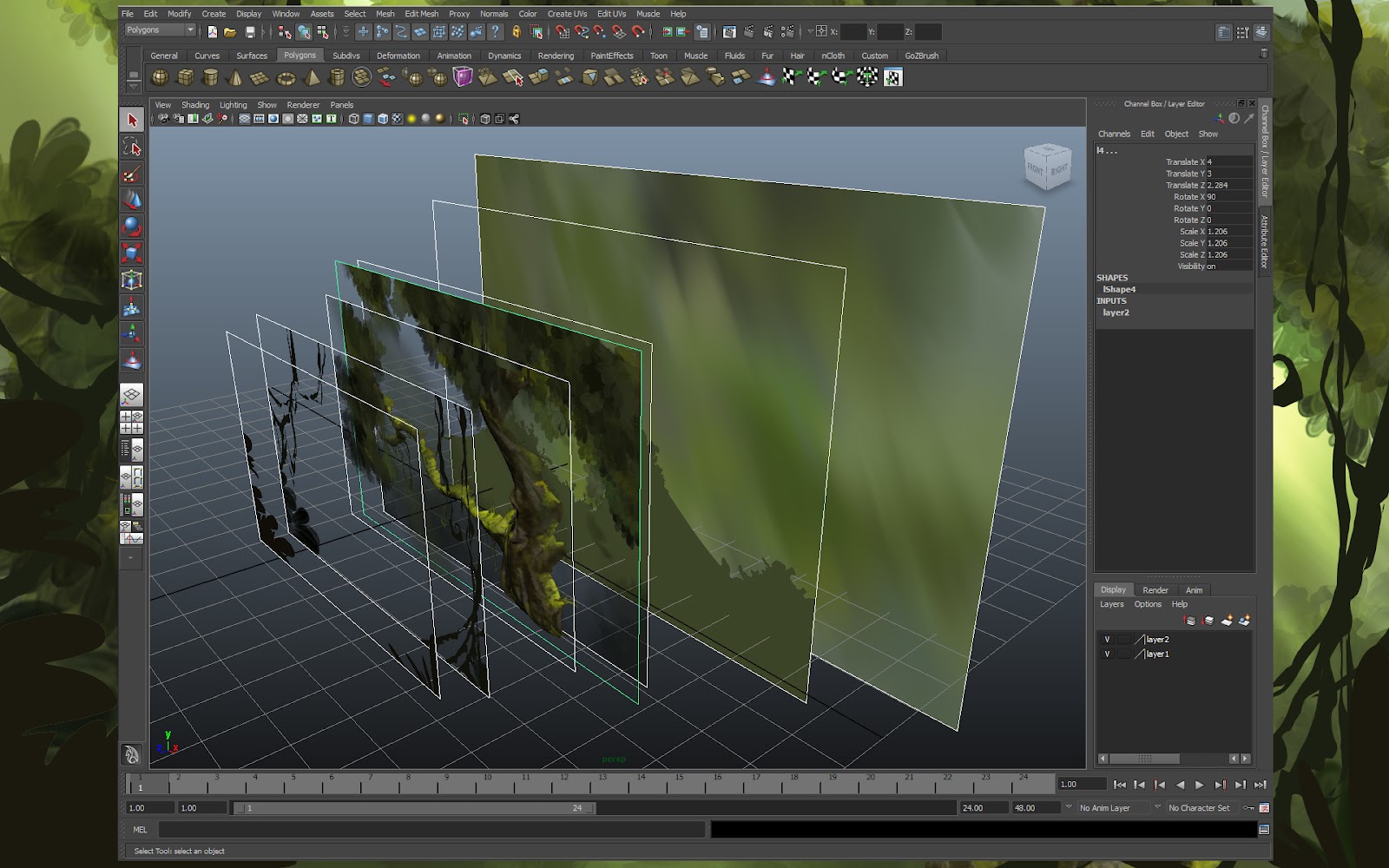The height and width of the screenshot is (868, 1389).
Task: Toggle visibility V for layer1
Action: point(1109,654)
